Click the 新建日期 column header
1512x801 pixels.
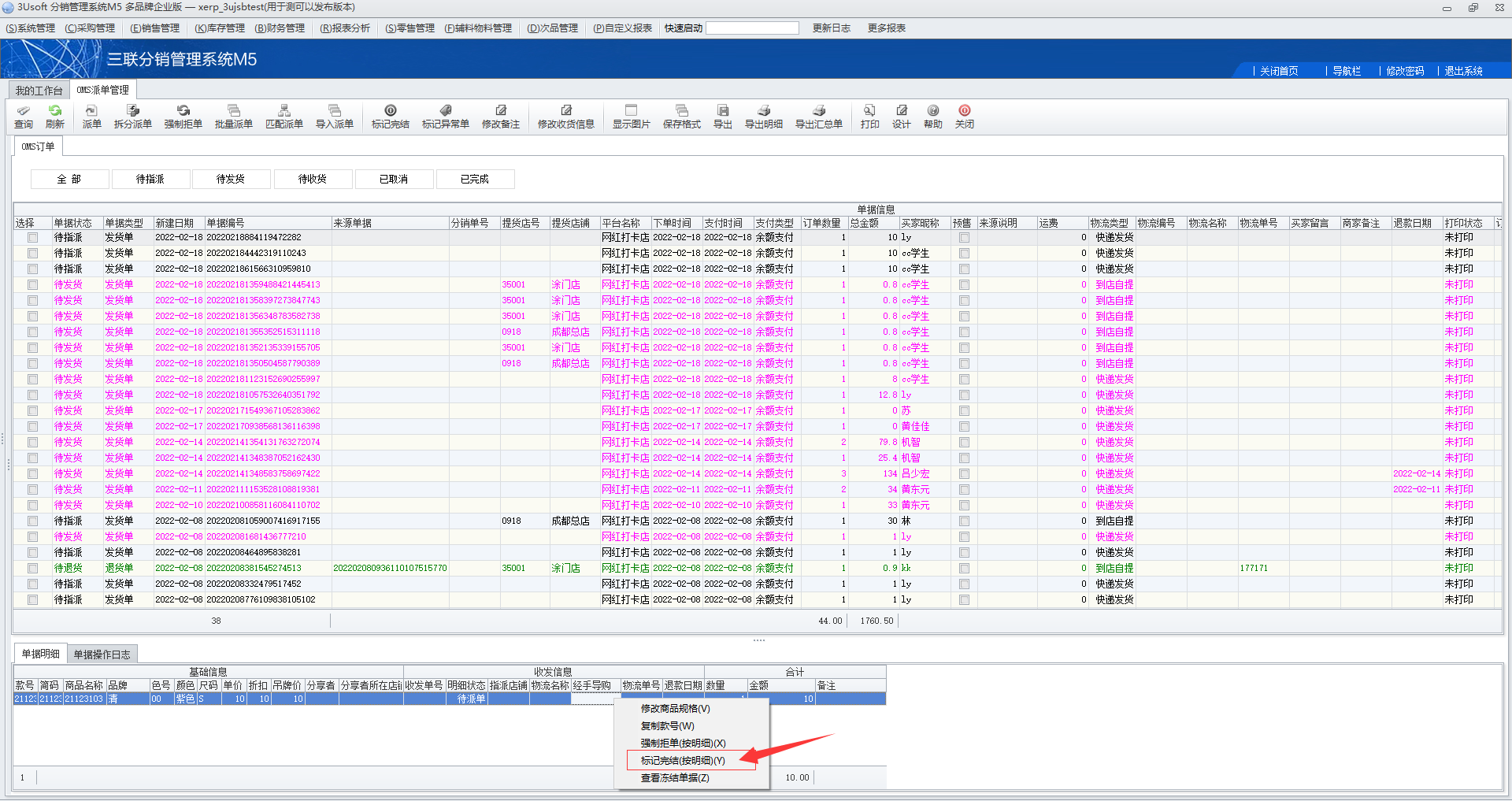point(179,223)
